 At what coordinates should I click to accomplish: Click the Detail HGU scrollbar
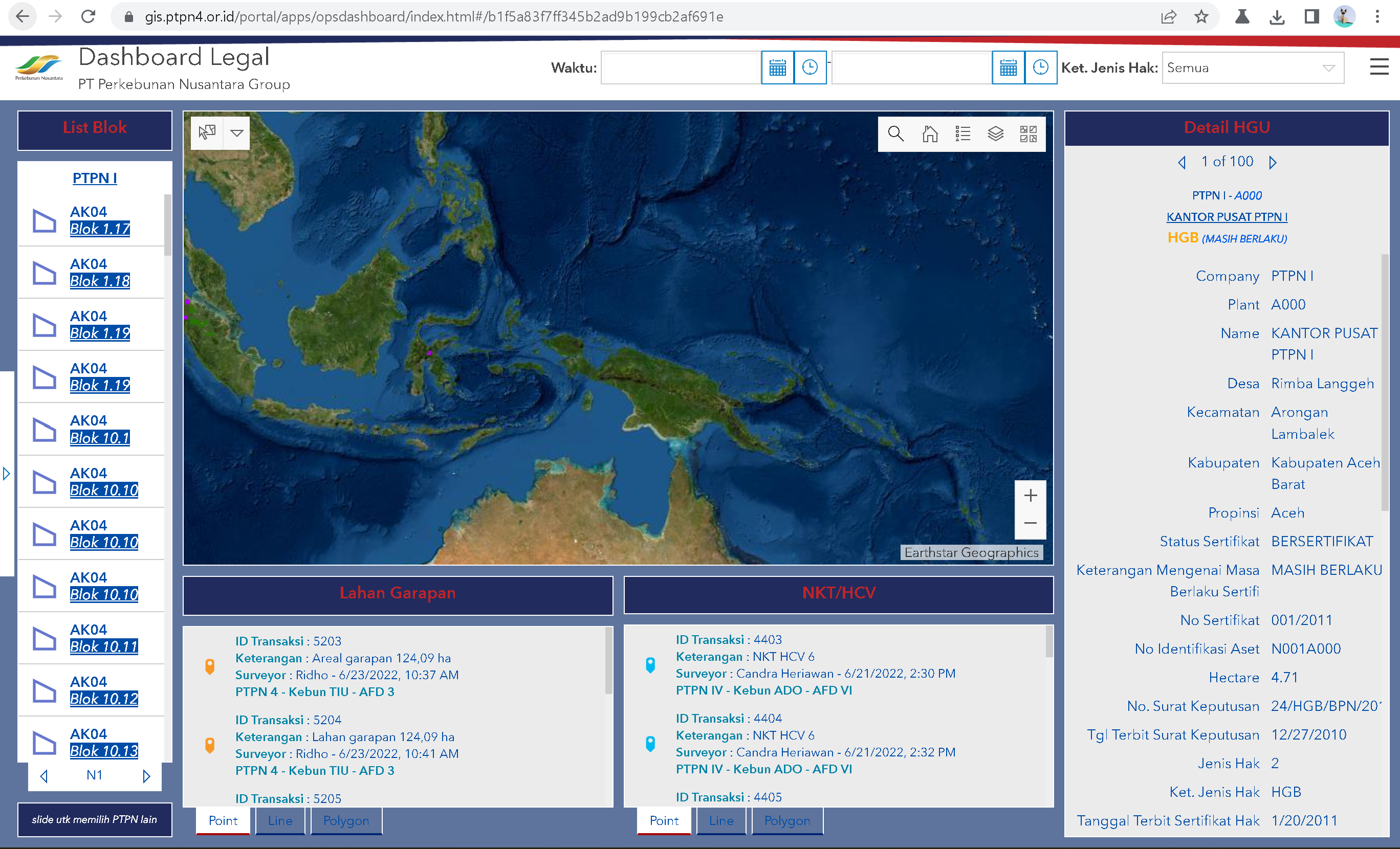1385,382
